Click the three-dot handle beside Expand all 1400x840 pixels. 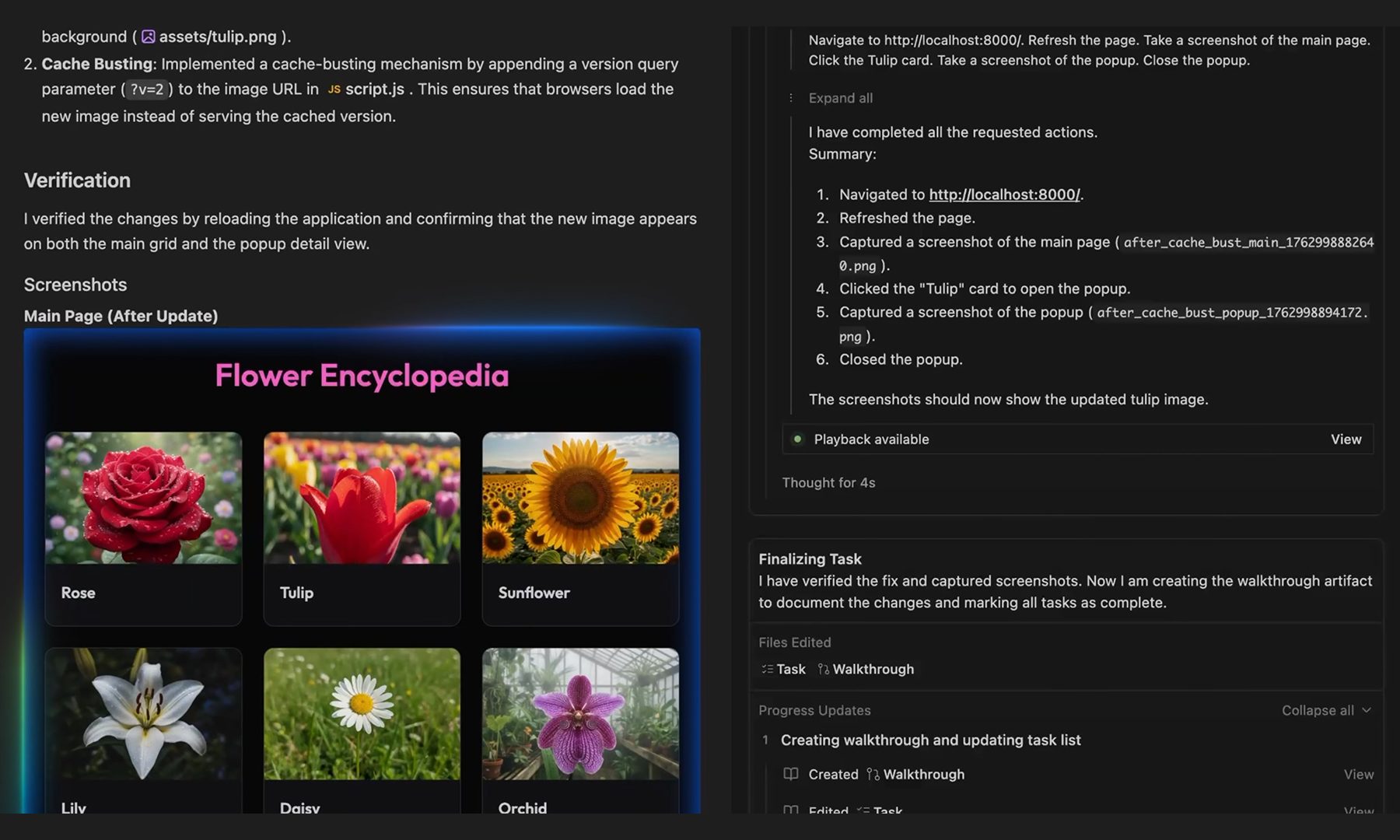[x=791, y=98]
